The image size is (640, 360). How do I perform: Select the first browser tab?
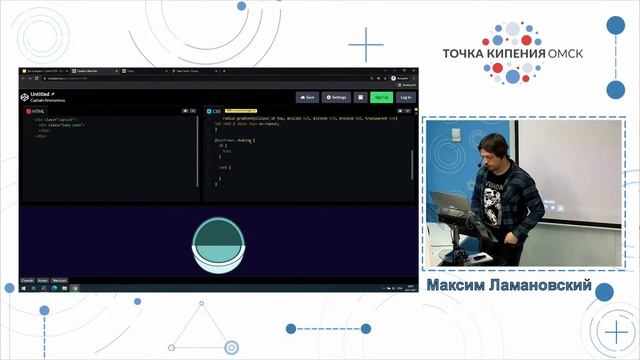[45, 71]
